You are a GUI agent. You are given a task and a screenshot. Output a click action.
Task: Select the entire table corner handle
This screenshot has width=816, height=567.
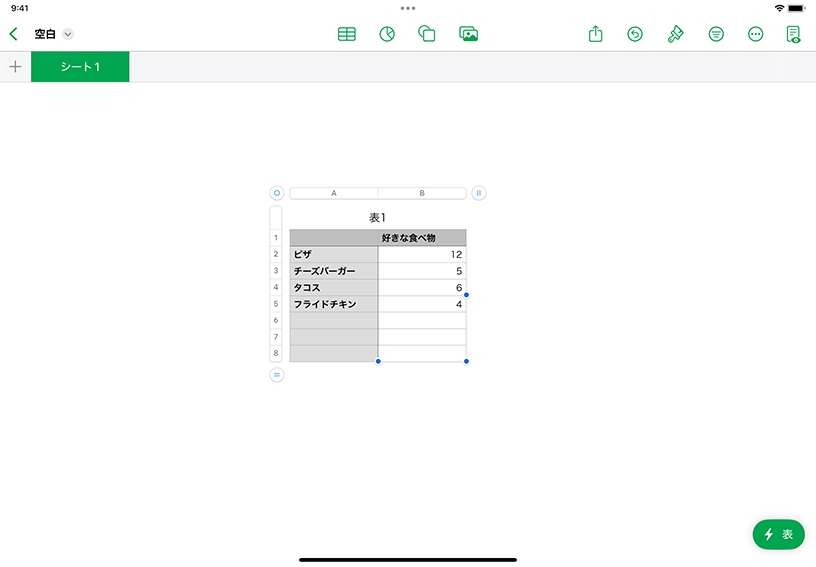(x=277, y=193)
